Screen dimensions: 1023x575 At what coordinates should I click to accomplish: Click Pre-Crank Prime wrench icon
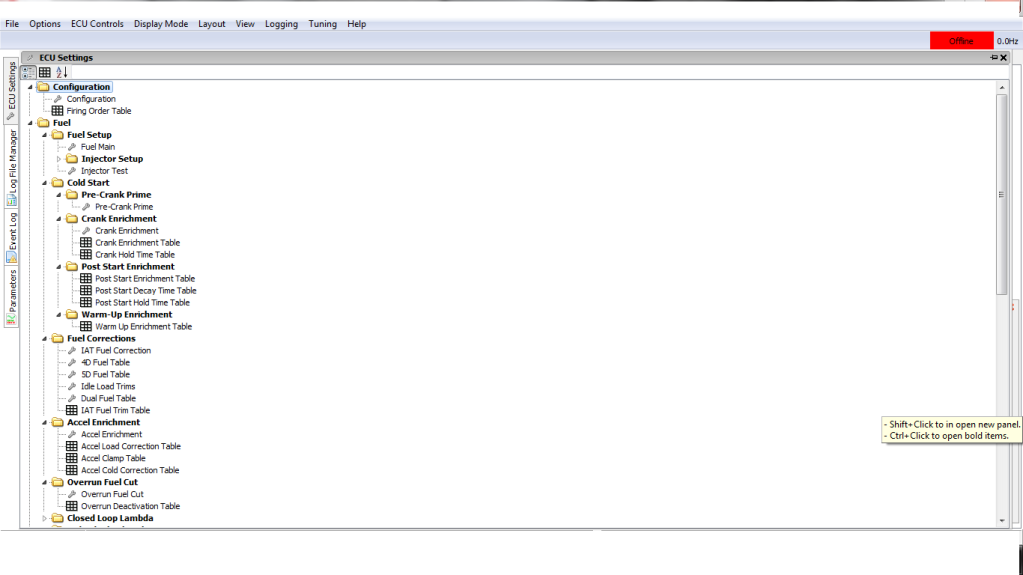[86, 207]
